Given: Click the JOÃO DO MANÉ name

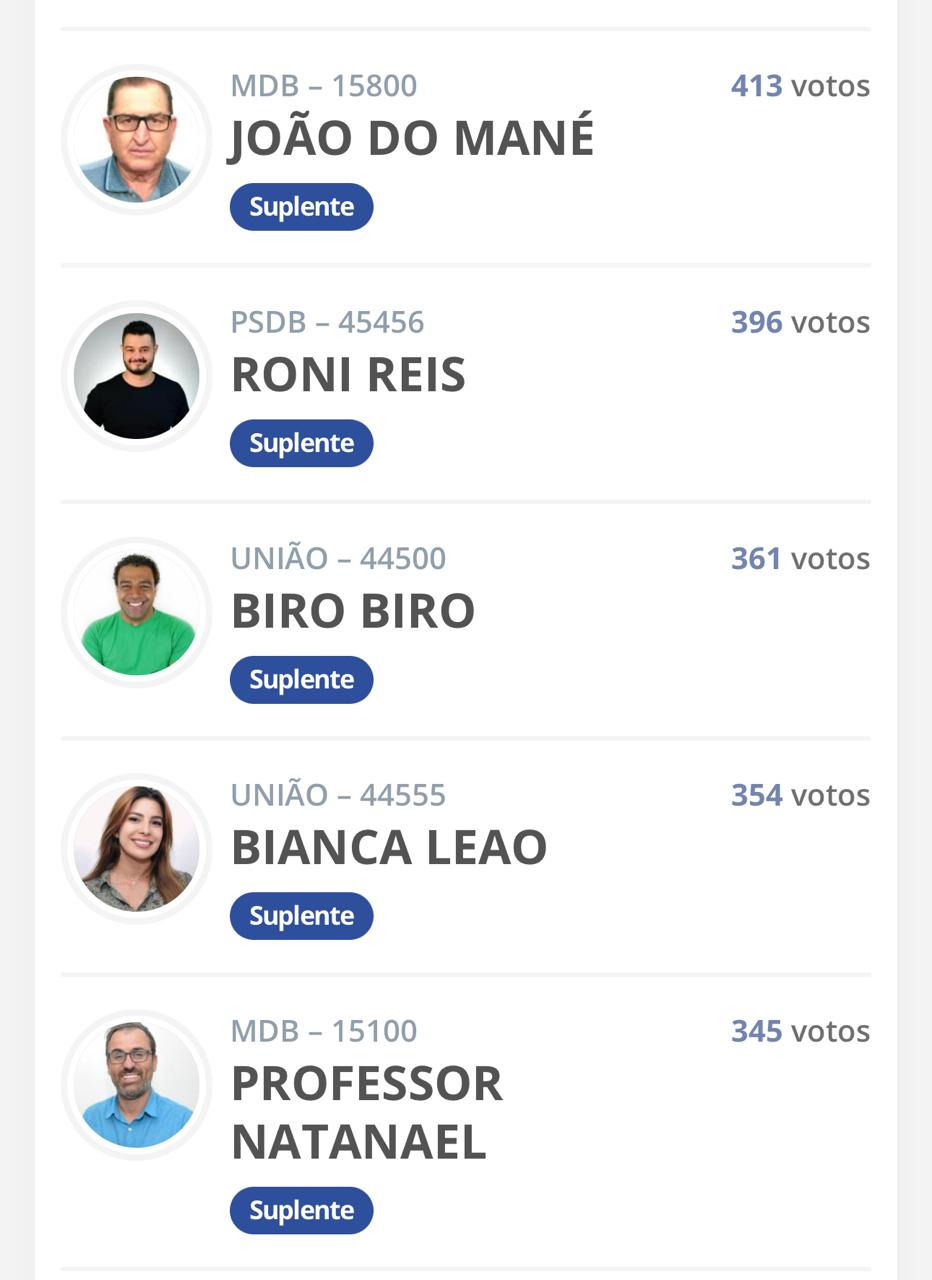Looking at the screenshot, I should tap(412, 137).
